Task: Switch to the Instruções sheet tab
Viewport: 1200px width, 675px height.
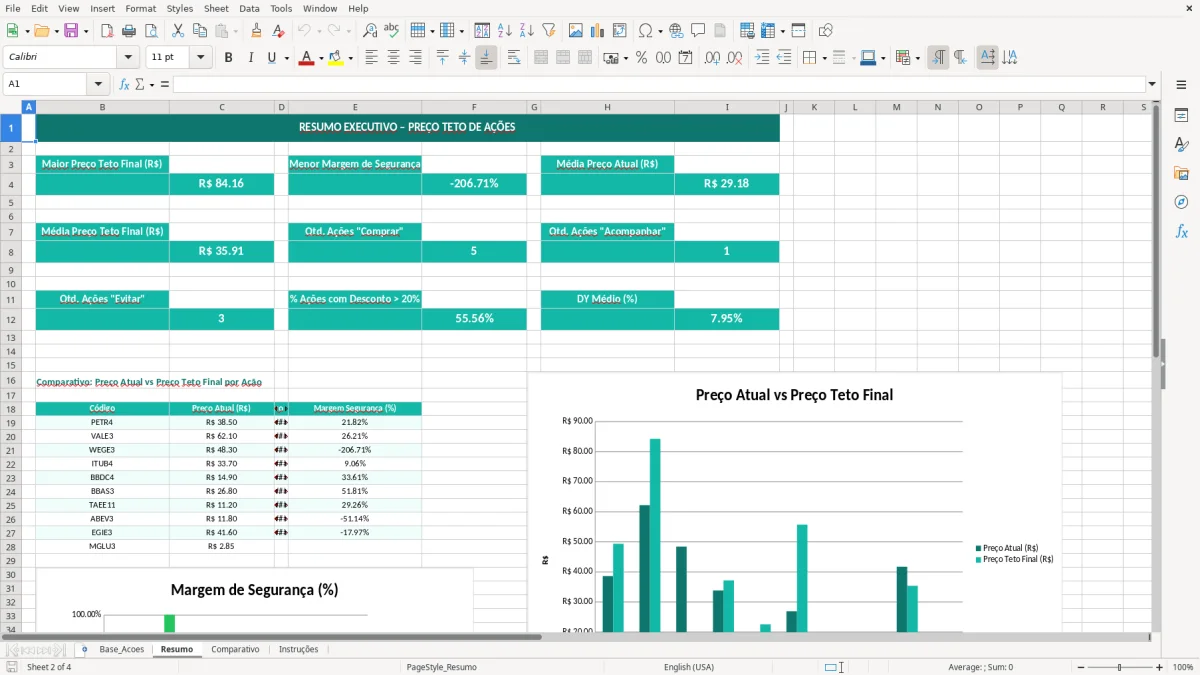Action: pos(298,649)
